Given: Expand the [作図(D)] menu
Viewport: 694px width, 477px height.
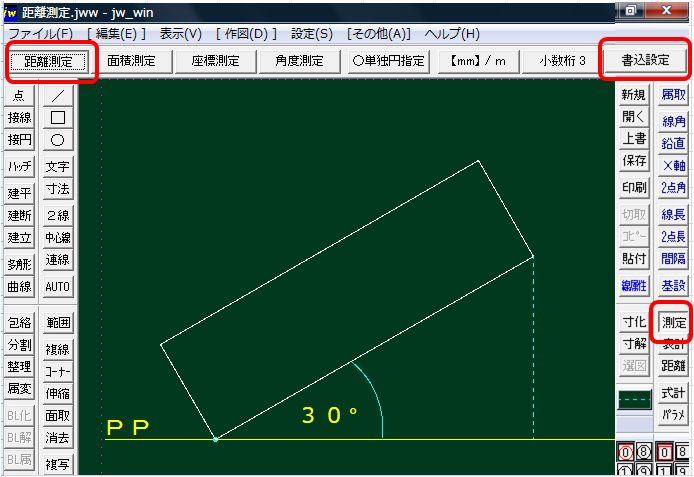Looking at the screenshot, I should [246, 33].
